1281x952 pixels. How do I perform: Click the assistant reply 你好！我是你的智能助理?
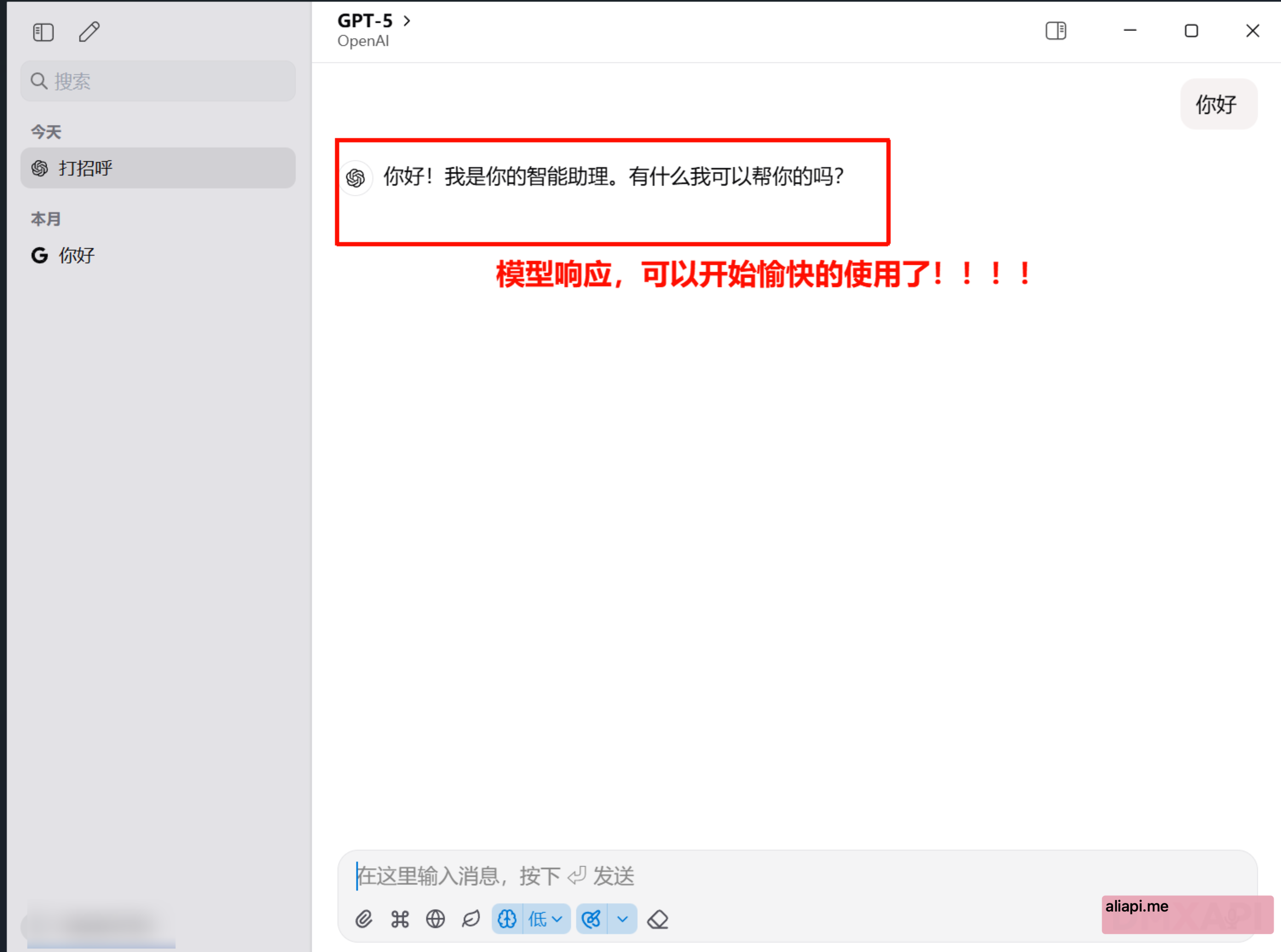click(x=614, y=176)
